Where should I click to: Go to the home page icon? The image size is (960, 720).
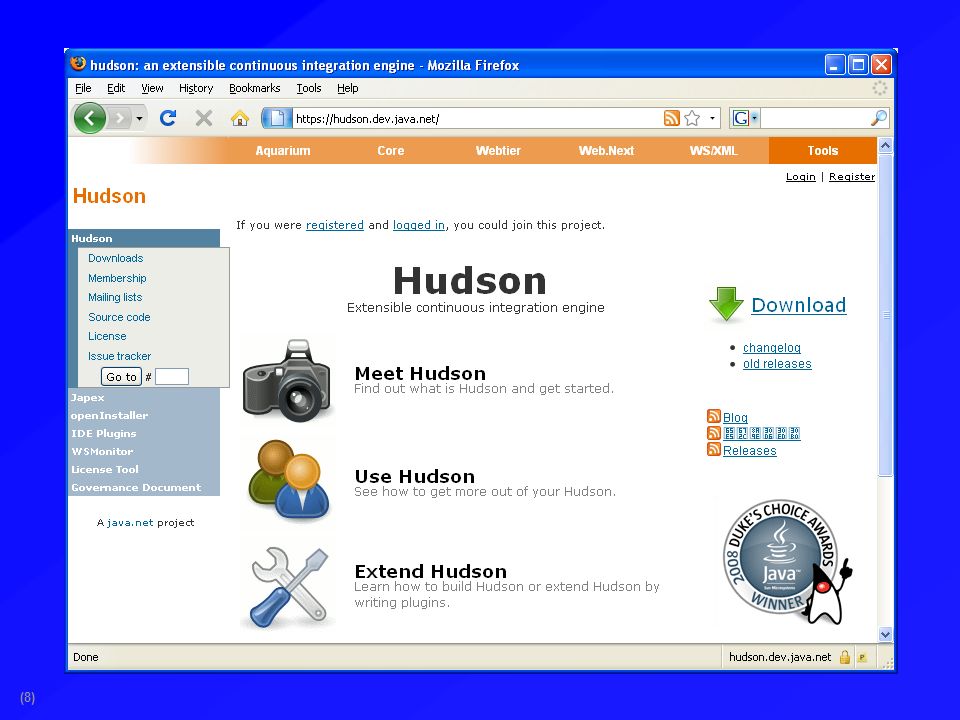click(x=239, y=118)
